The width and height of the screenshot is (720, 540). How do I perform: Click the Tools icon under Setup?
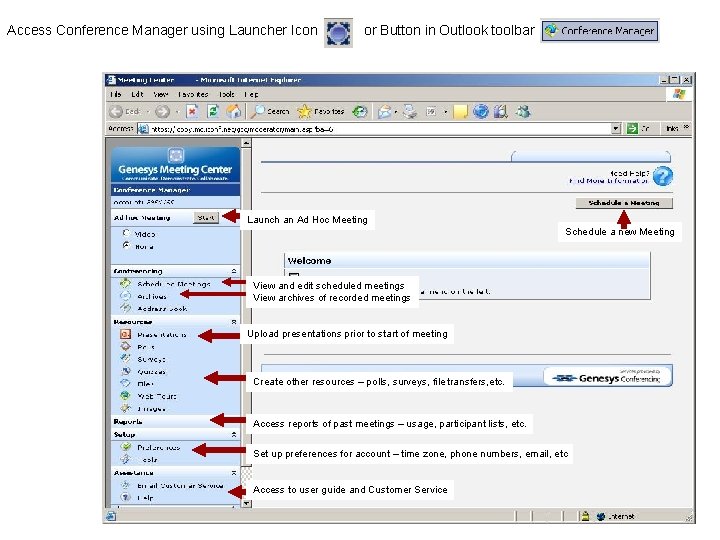[125, 459]
